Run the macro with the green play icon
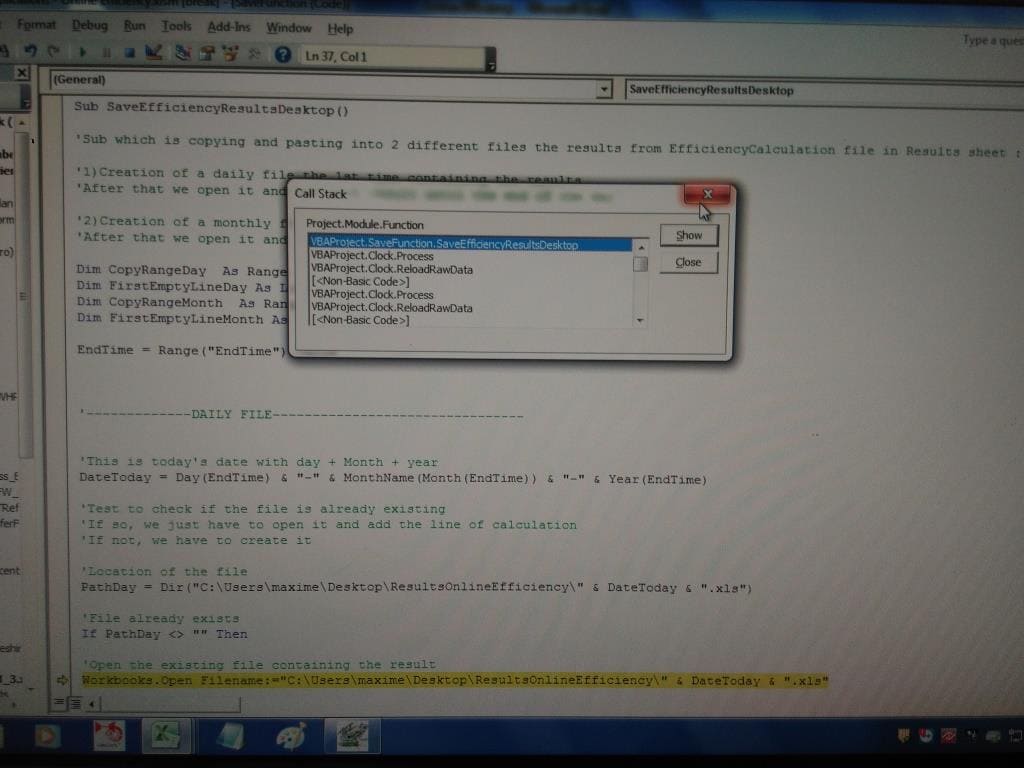Image resolution: width=1024 pixels, height=768 pixels. (x=82, y=52)
